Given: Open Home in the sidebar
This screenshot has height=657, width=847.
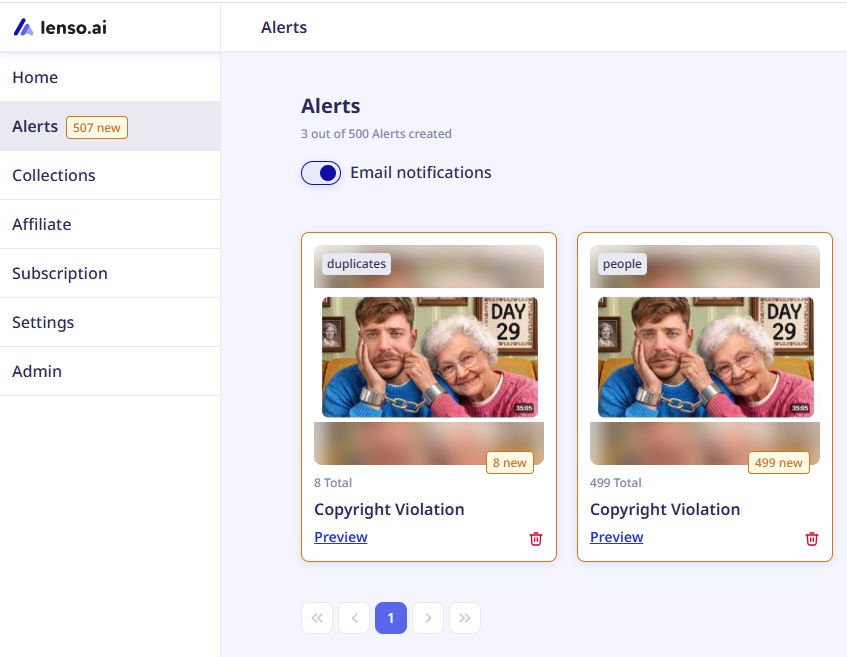Looking at the screenshot, I should (x=110, y=77).
